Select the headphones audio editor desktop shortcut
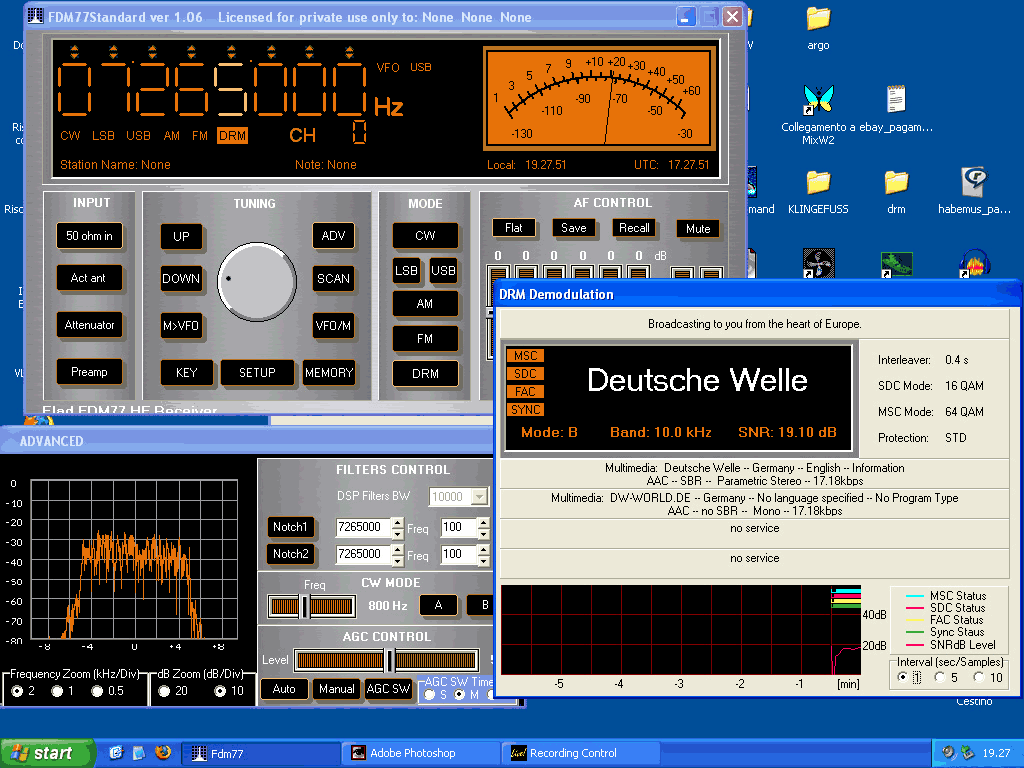 click(x=974, y=263)
